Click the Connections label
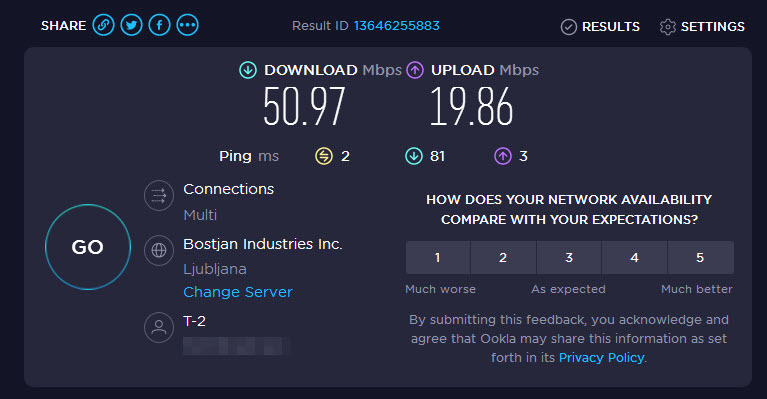 pos(228,189)
